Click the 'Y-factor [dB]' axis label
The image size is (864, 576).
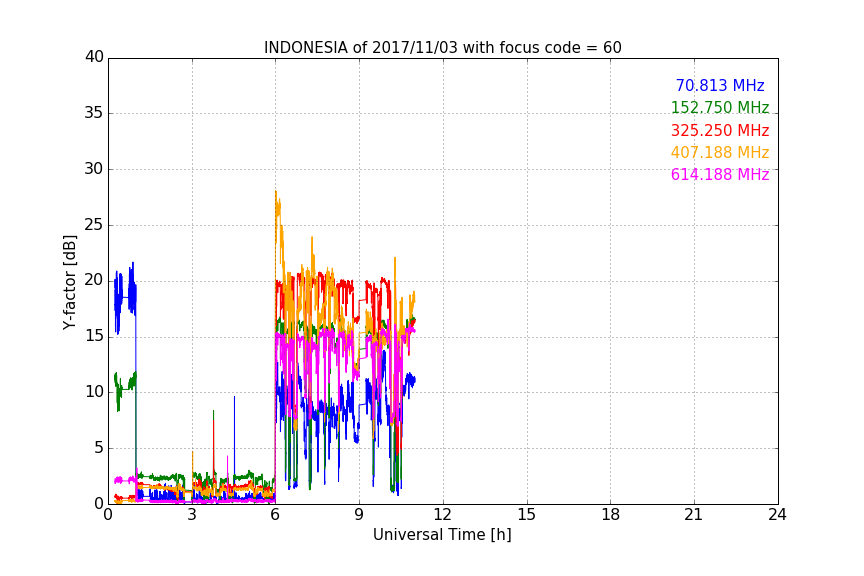point(69,282)
